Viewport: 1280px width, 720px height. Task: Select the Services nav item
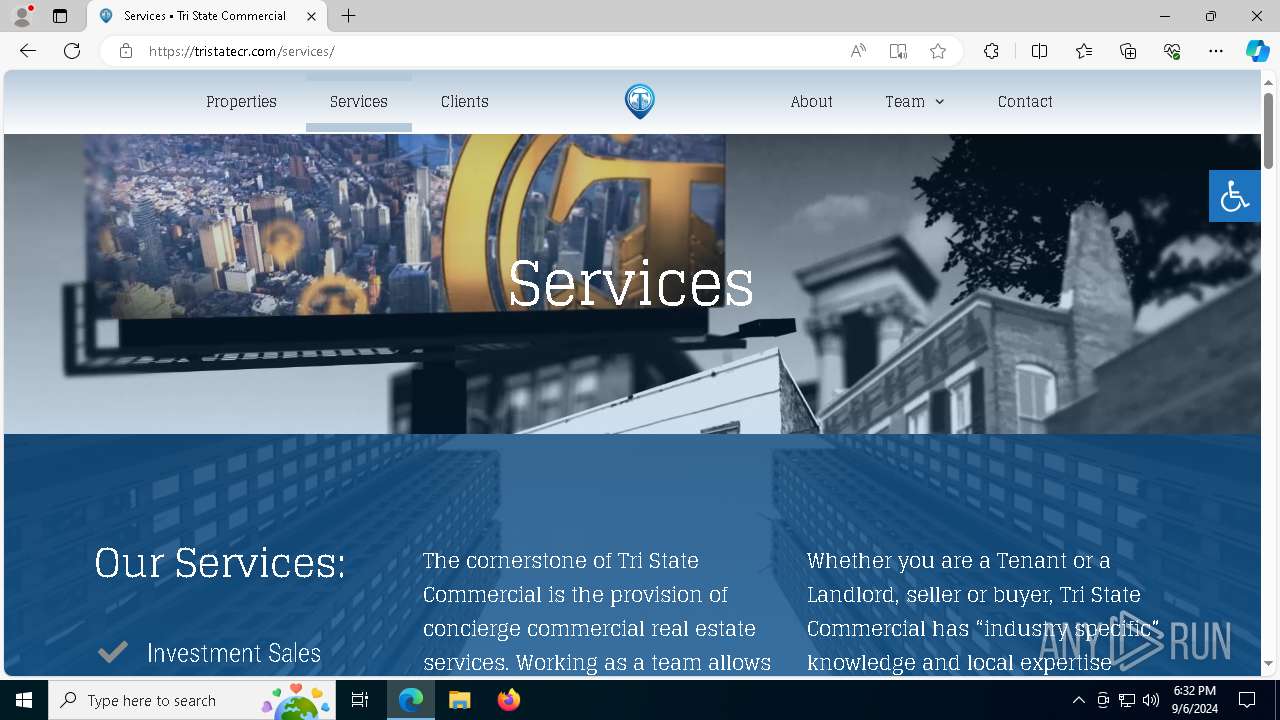[x=359, y=102]
